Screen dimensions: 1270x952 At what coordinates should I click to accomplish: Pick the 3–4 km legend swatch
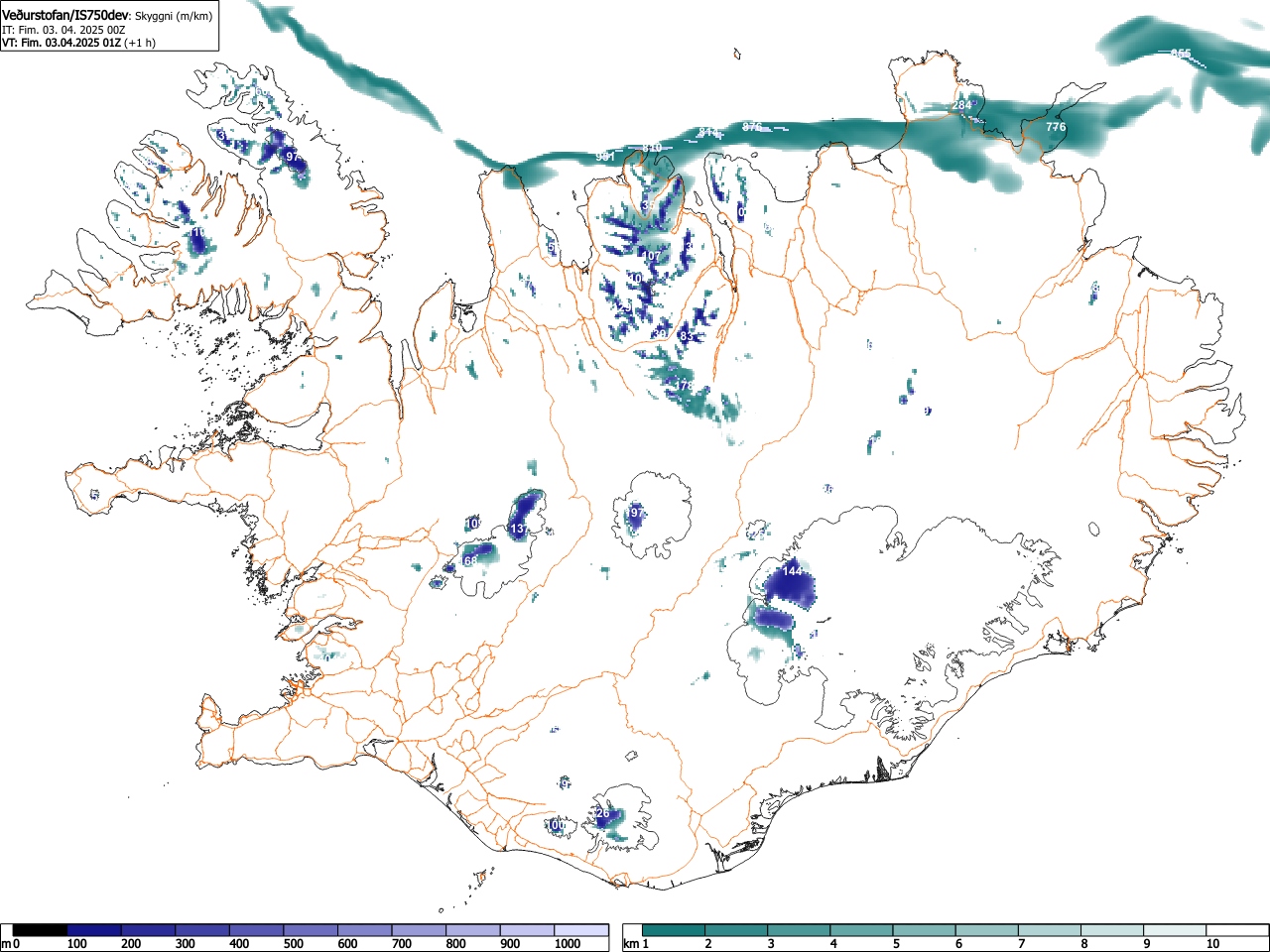click(799, 930)
